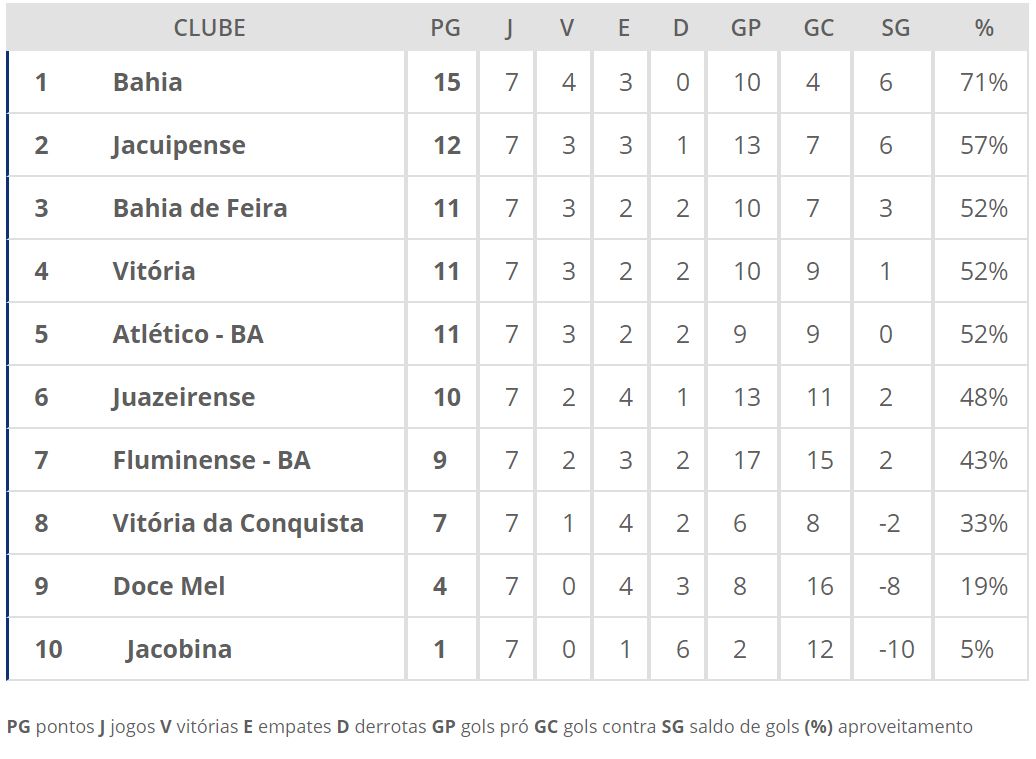
Task: Click the GC column header
Action: pos(818,28)
